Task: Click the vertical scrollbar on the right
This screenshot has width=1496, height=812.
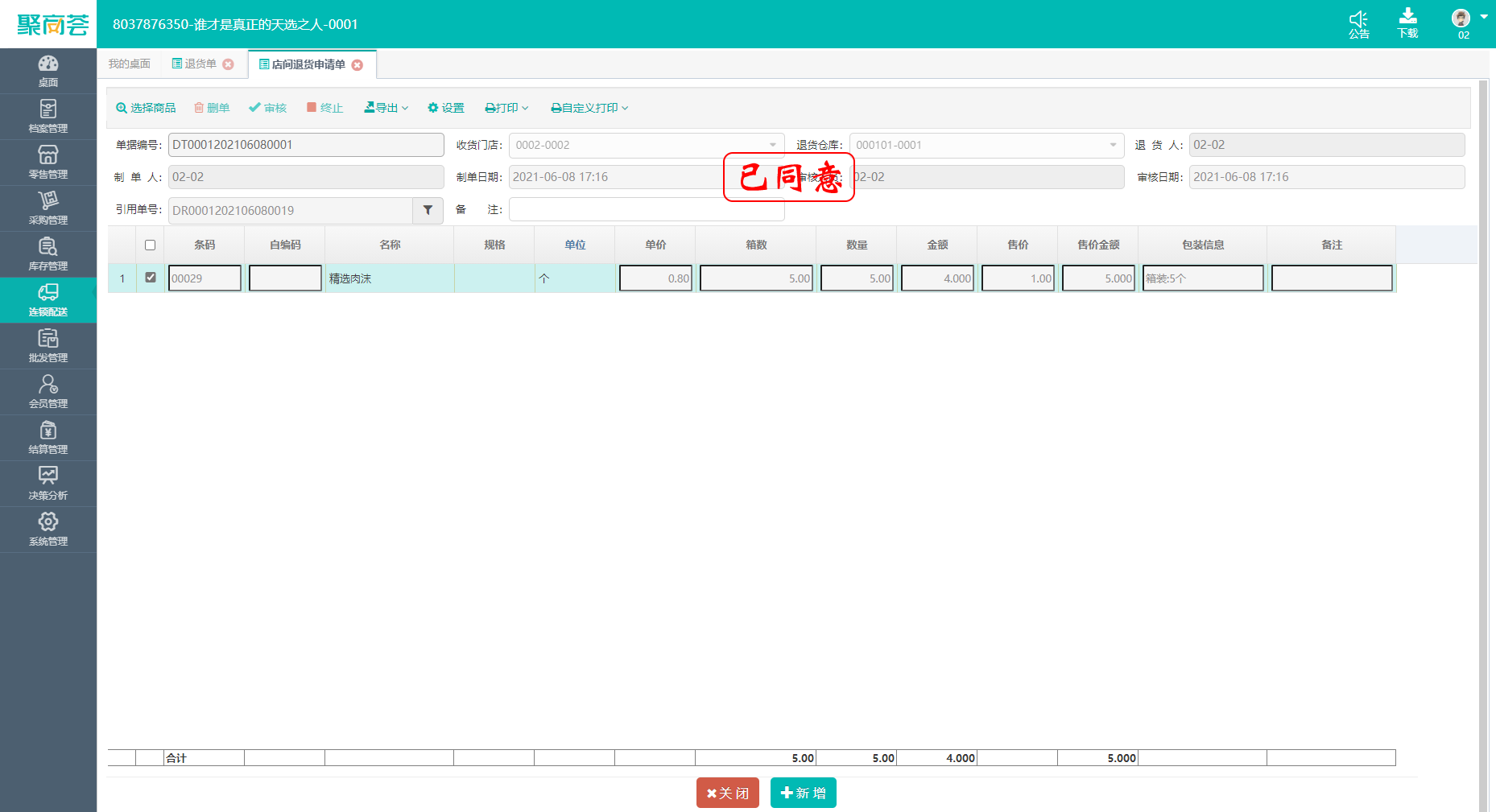Action: click(1483, 445)
